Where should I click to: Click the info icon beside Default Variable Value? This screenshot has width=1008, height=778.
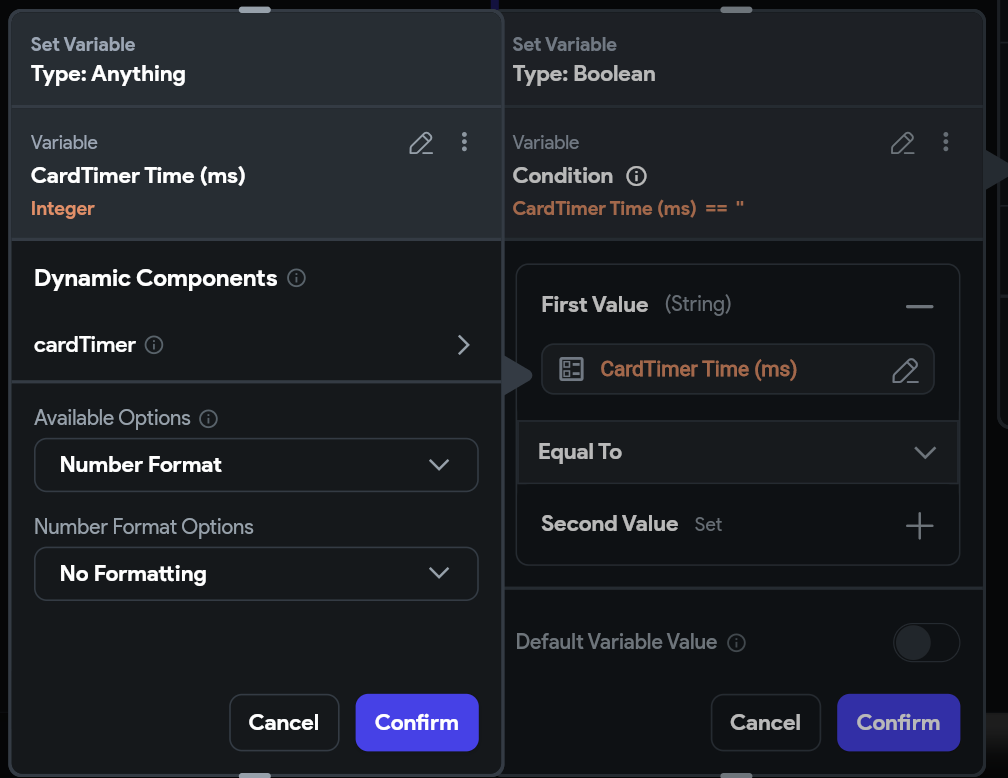pyautogui.click(x=736, y=643)
